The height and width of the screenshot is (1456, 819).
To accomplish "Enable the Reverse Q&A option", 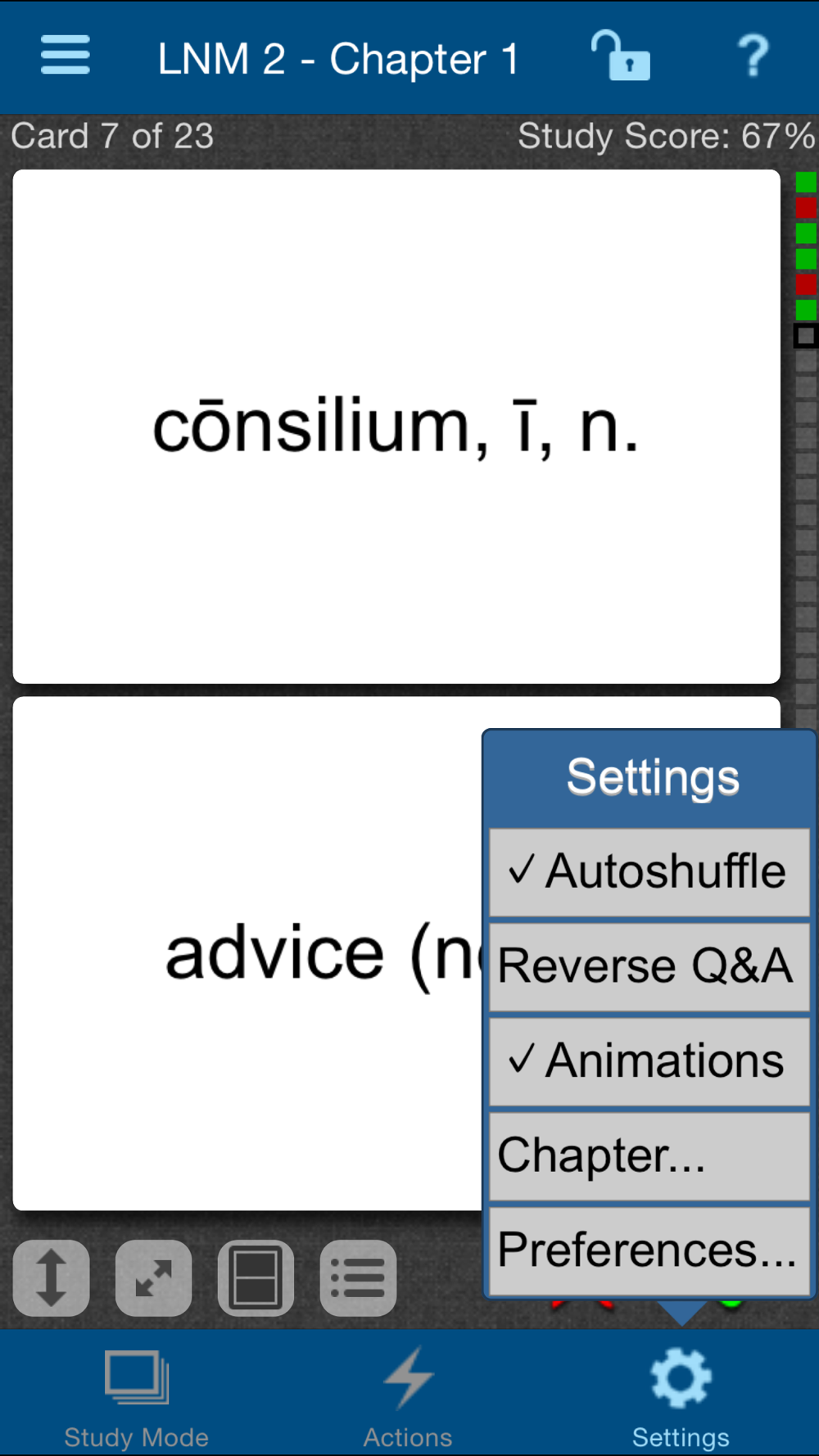I will click(649, 966).
